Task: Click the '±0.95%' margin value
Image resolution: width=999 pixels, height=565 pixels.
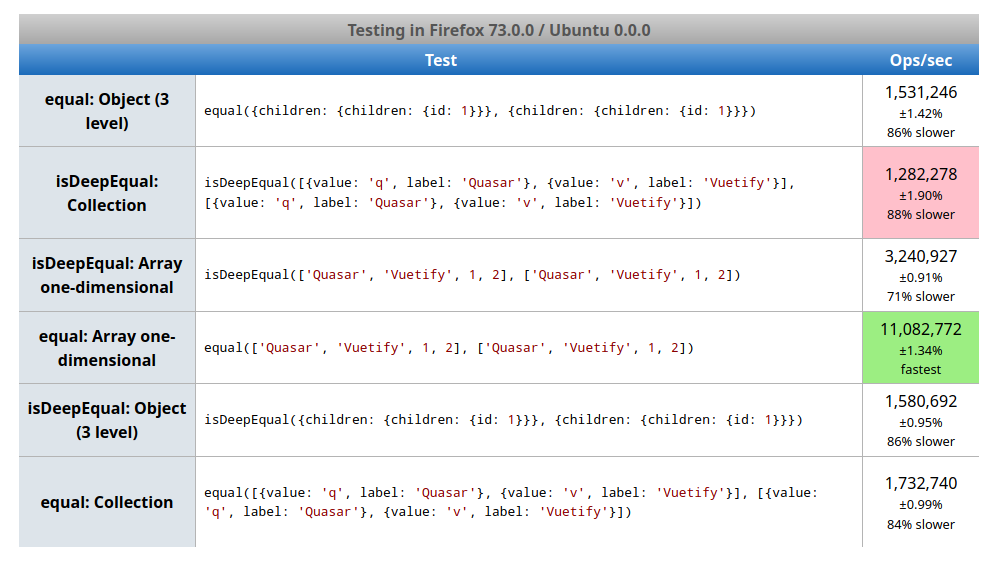Action: [x=921, y=423]
